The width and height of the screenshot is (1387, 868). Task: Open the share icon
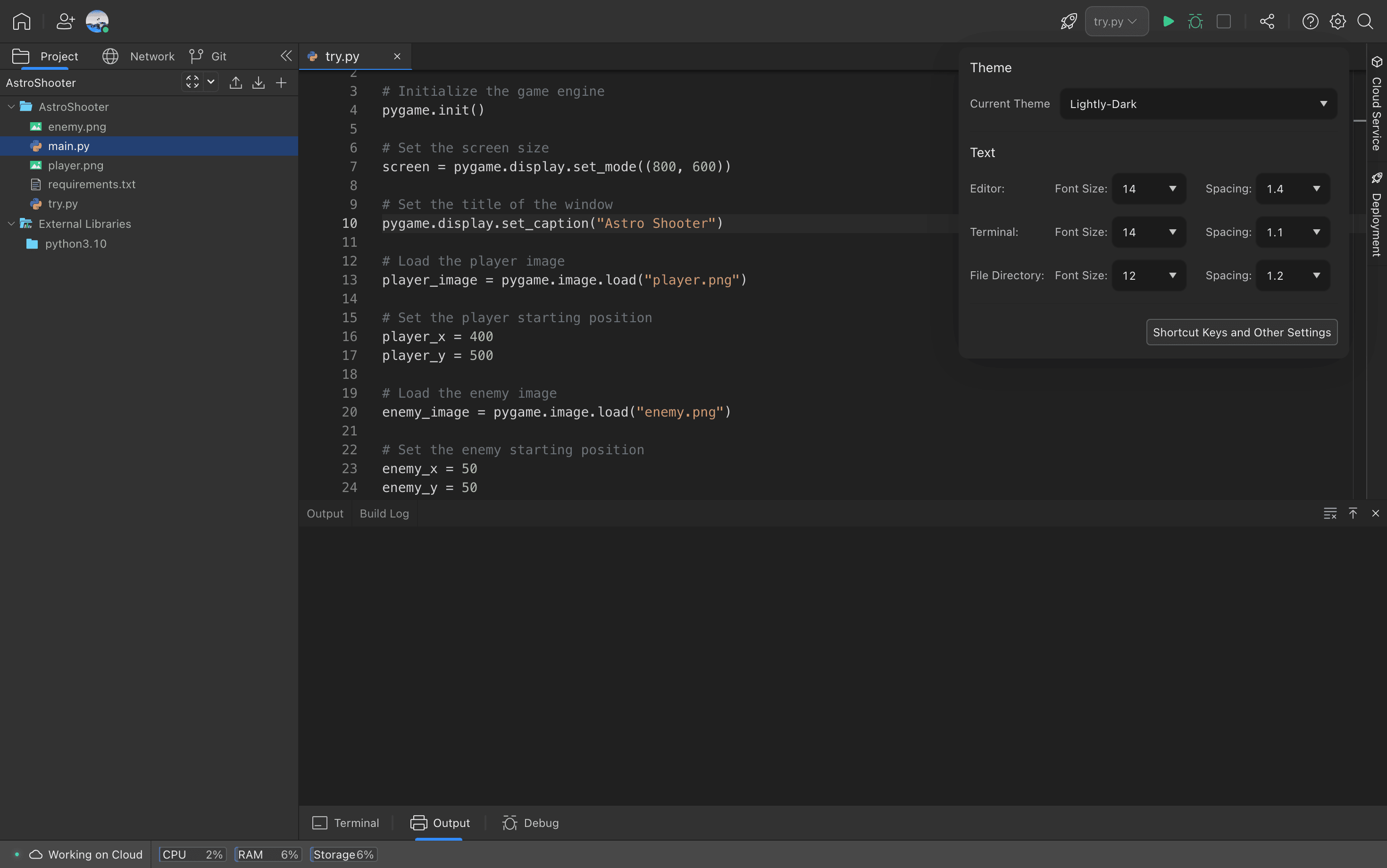1267,21
